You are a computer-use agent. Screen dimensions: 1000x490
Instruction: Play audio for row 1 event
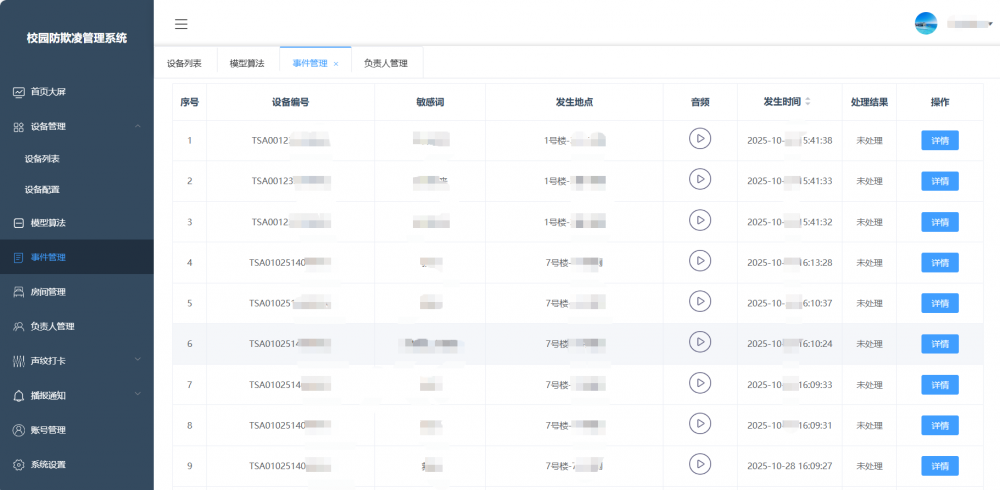pyautogui.click(x=700, y=139)
